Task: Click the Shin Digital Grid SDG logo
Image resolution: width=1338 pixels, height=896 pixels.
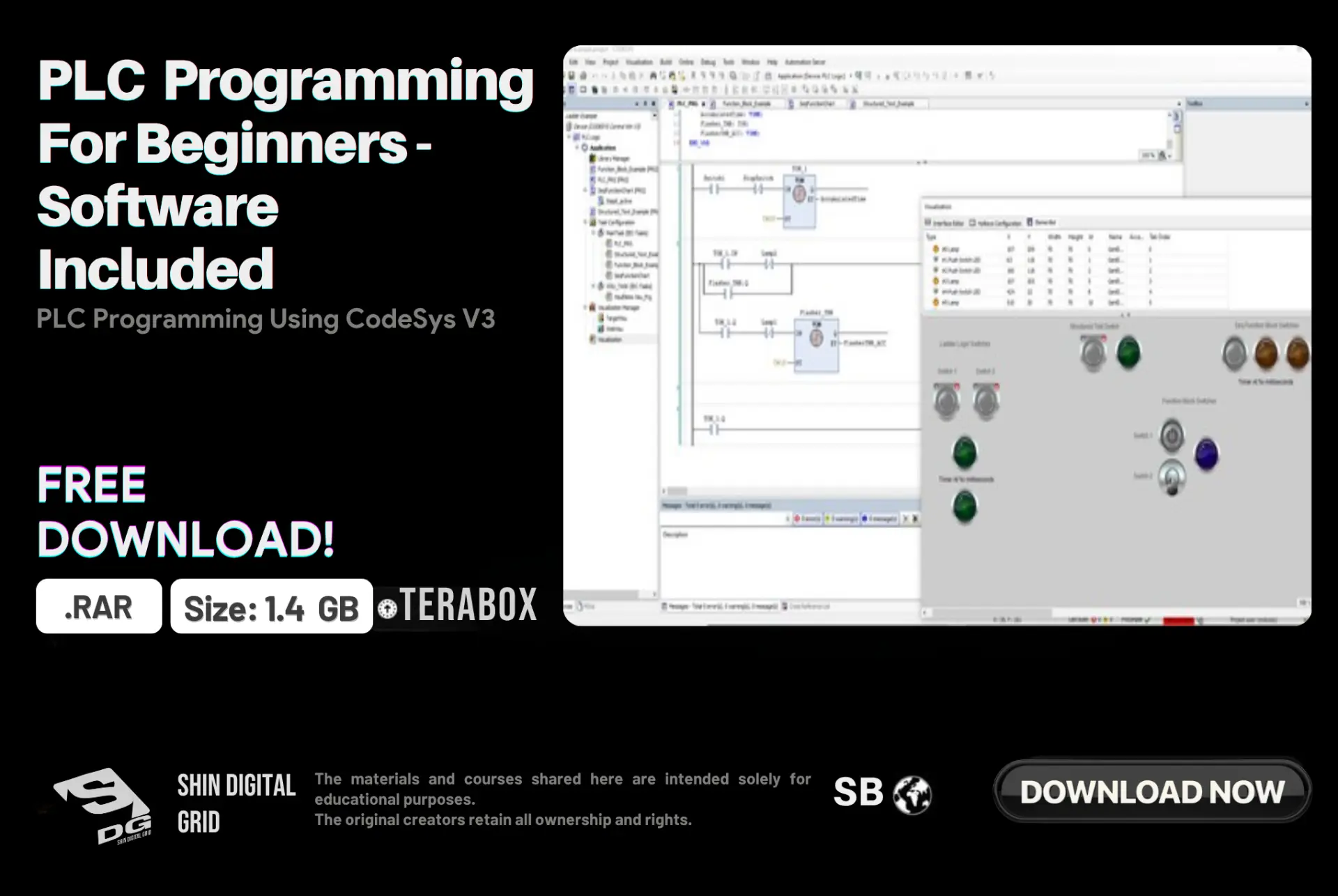Action: point(102,806)
